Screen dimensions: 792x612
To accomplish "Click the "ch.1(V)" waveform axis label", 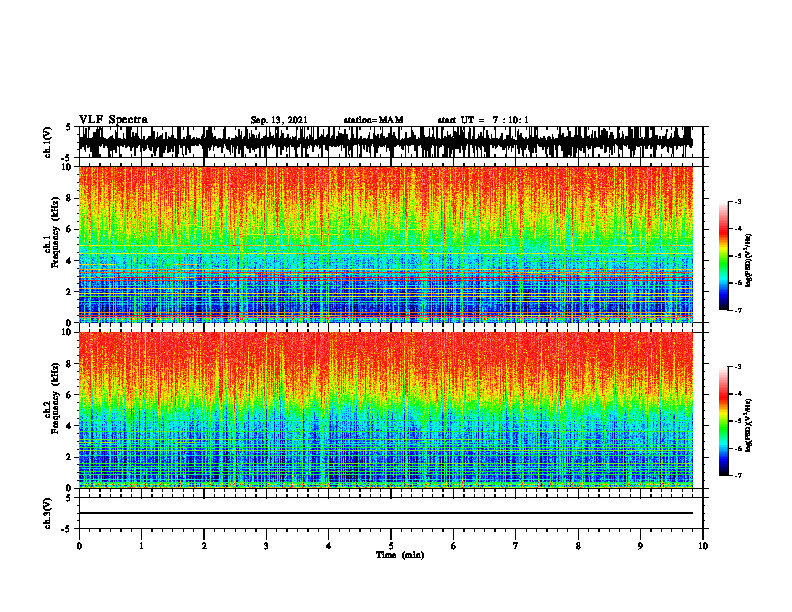I will point(47,142).
